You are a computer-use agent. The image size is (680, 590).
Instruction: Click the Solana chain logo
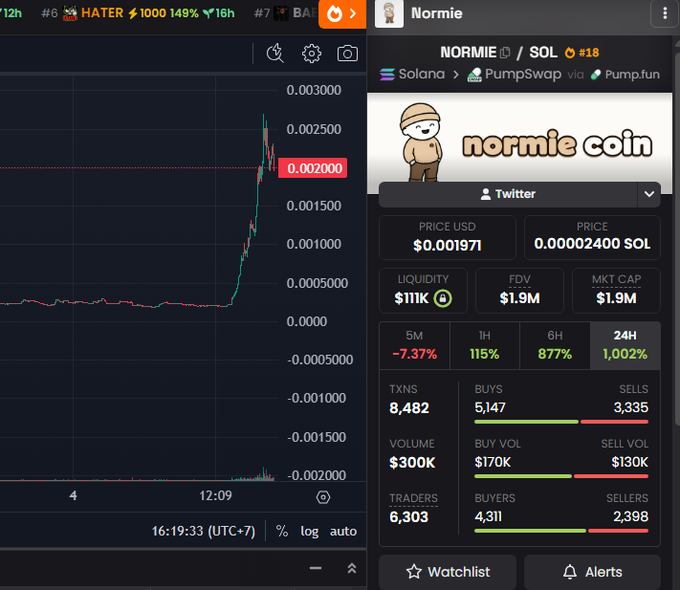pyautogui.click(x=387, y=75)
